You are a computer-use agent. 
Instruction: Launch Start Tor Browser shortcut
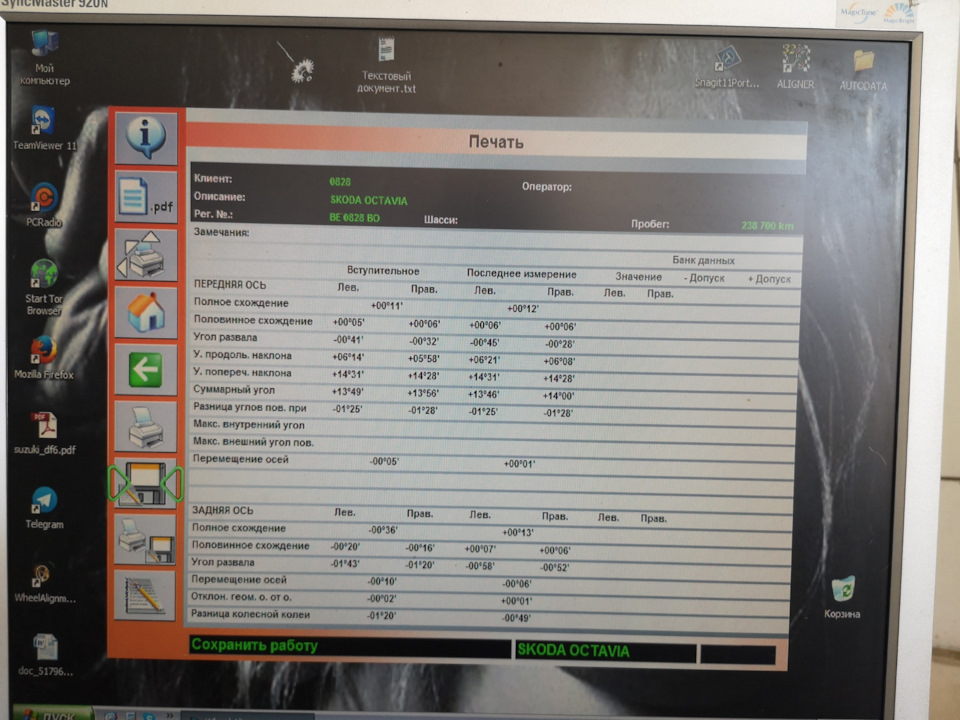click(44, 287)
